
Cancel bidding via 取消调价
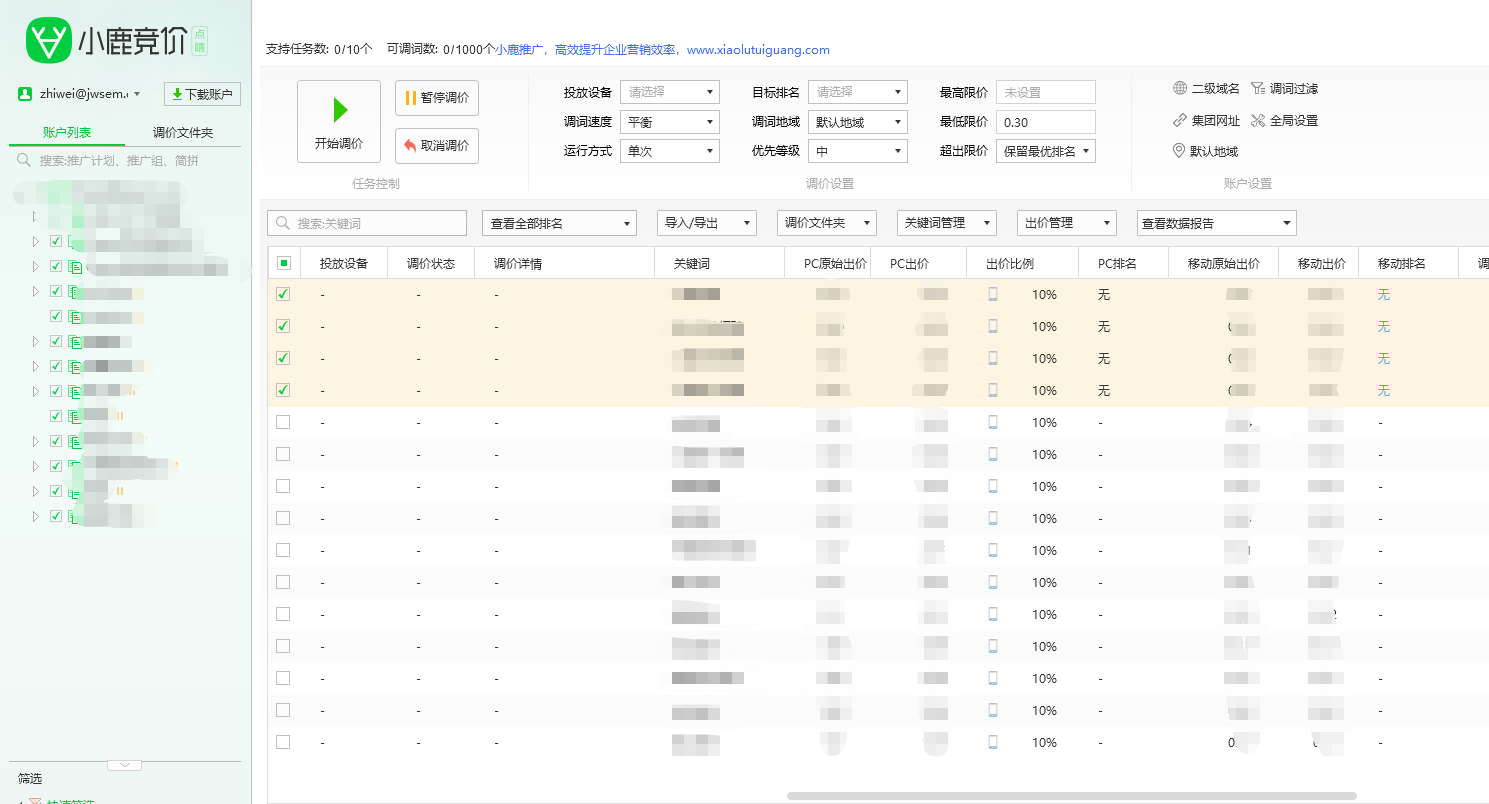click(437, 145)
